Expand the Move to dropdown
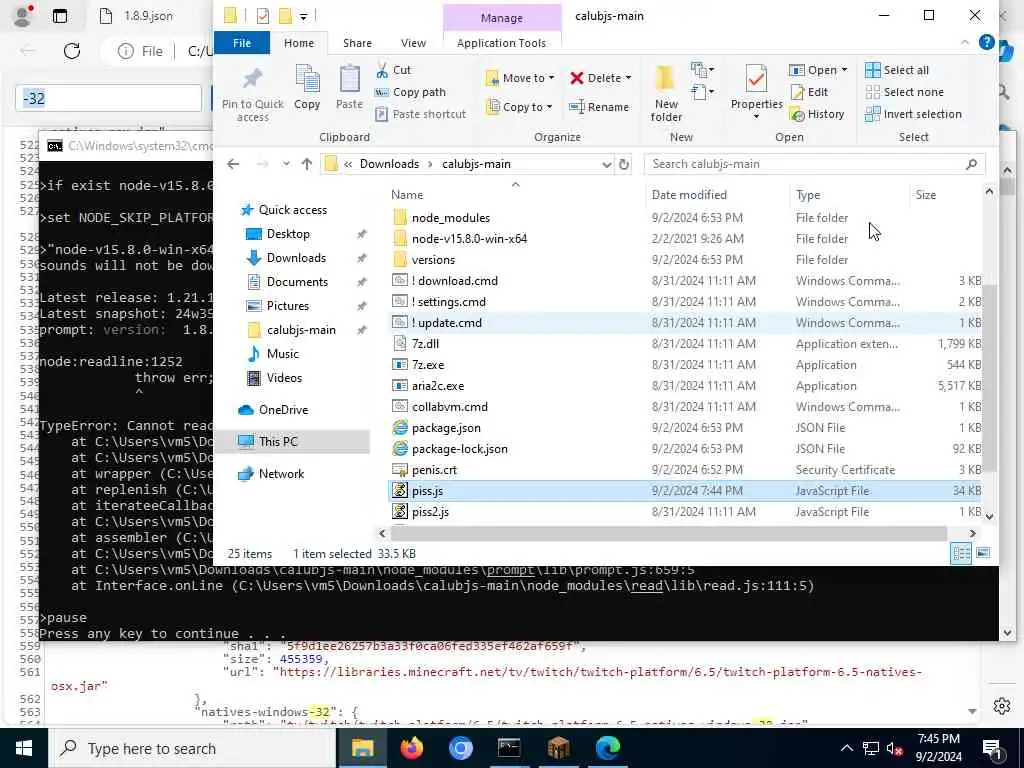The width and height of the screenshot is (1024, 768). tap(551, 78)
